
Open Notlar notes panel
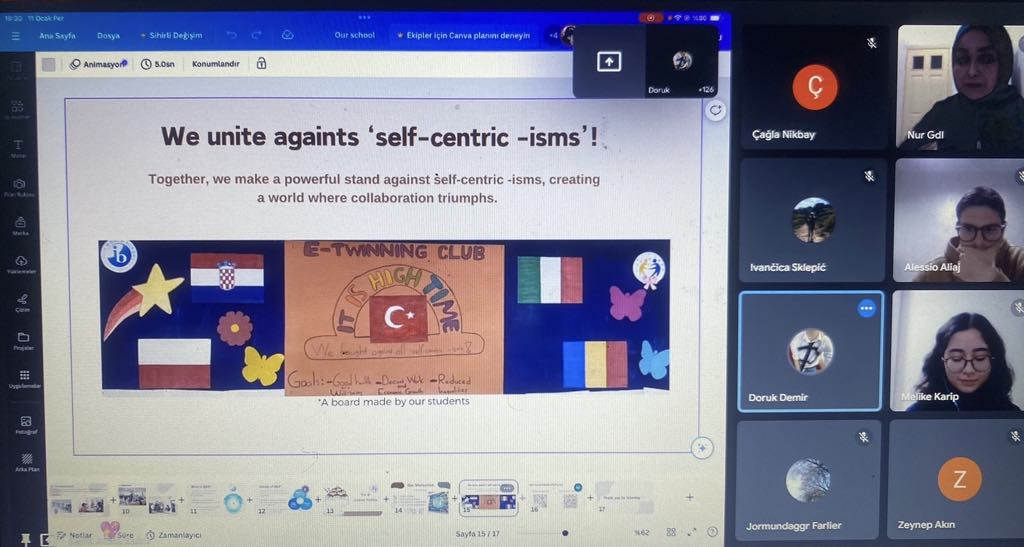coord(74,535)
